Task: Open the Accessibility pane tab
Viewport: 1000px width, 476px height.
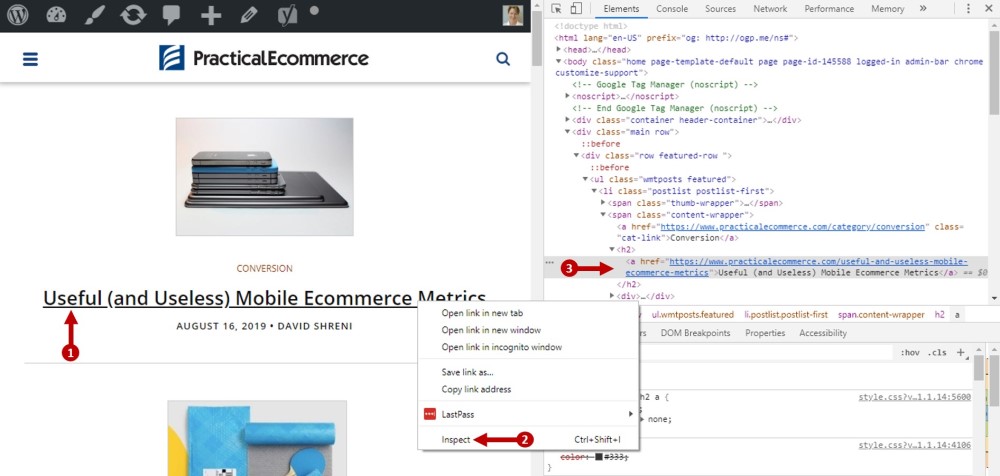Action: point(823,333)
